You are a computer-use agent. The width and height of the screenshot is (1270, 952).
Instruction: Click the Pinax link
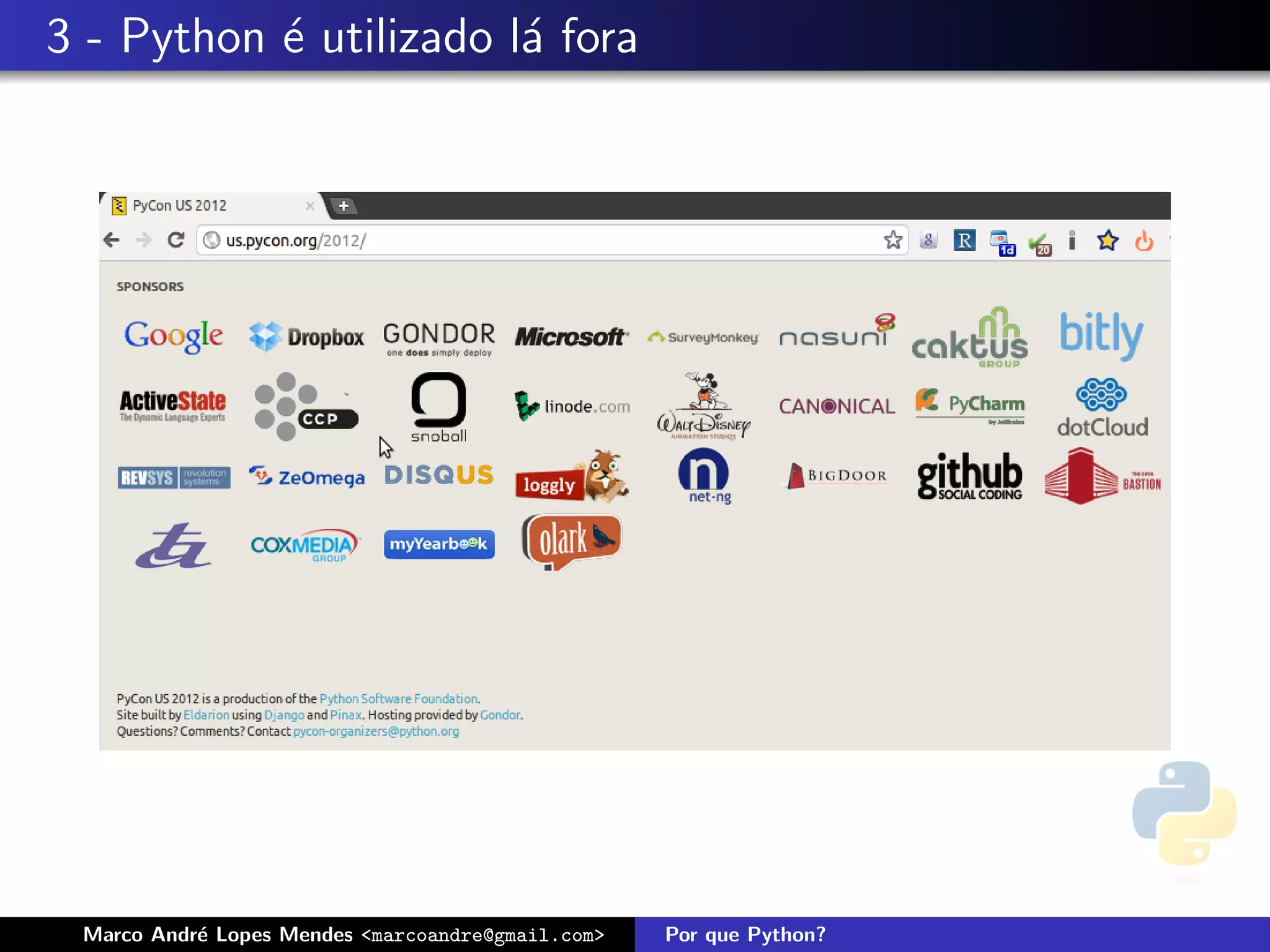click(345, 715)
